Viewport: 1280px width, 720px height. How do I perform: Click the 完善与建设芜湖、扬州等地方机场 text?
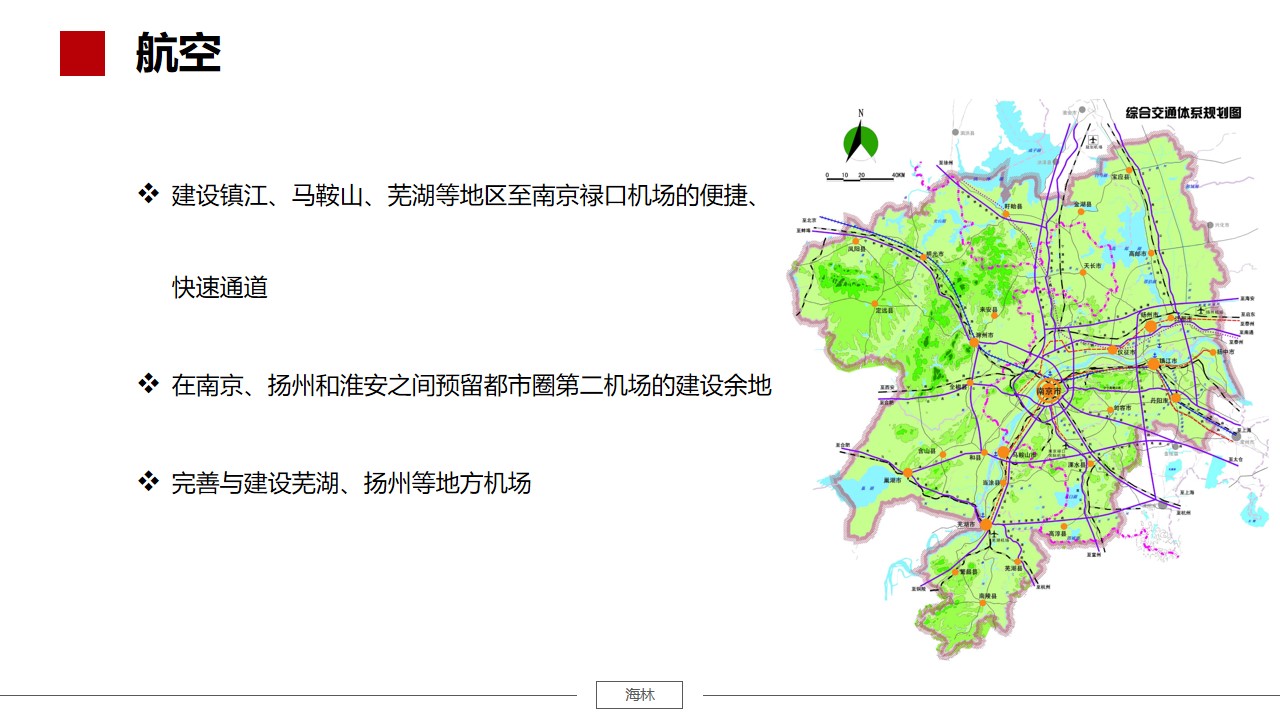pos(351,484)
